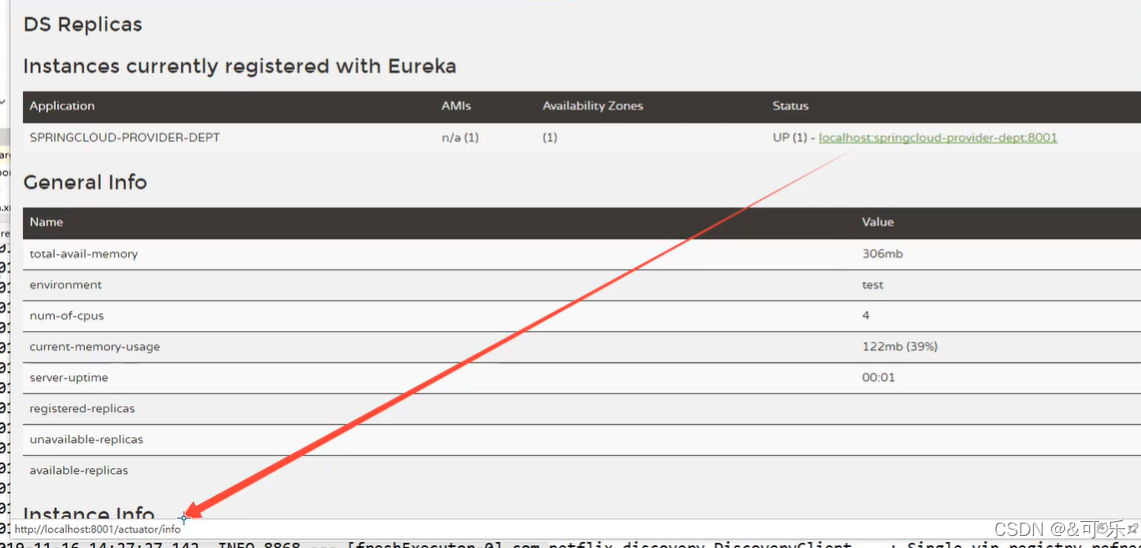The image size is (1141, 548).
Task: Click the localhost:8001/actuator/info status bar URL
Action: [x=98, y=529]
